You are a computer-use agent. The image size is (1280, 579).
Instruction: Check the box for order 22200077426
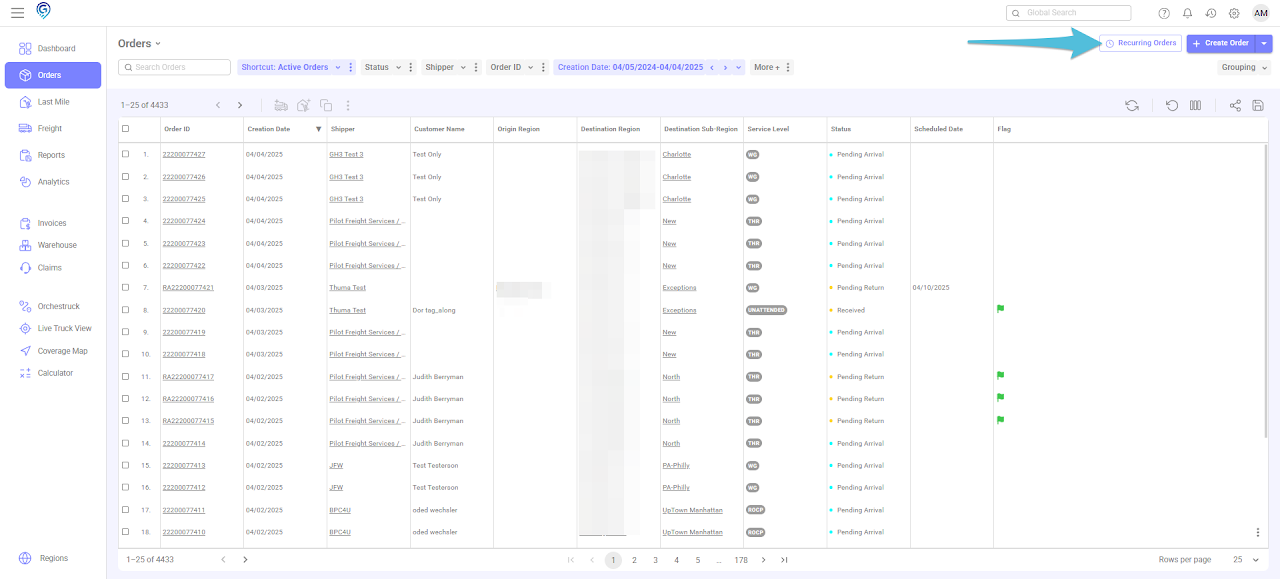[125, 177]
